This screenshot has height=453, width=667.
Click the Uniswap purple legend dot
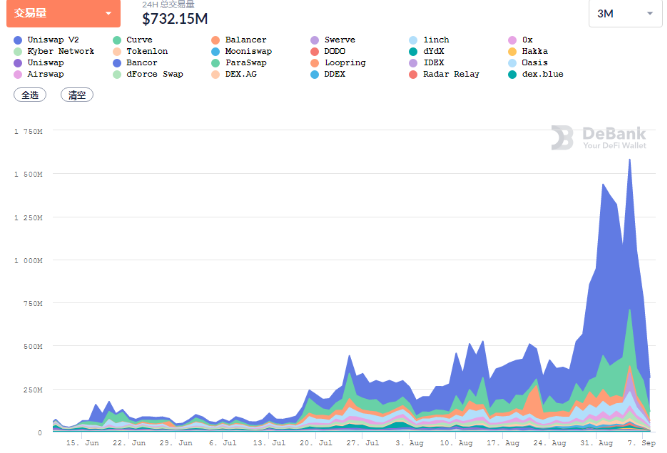pos(18,63)
